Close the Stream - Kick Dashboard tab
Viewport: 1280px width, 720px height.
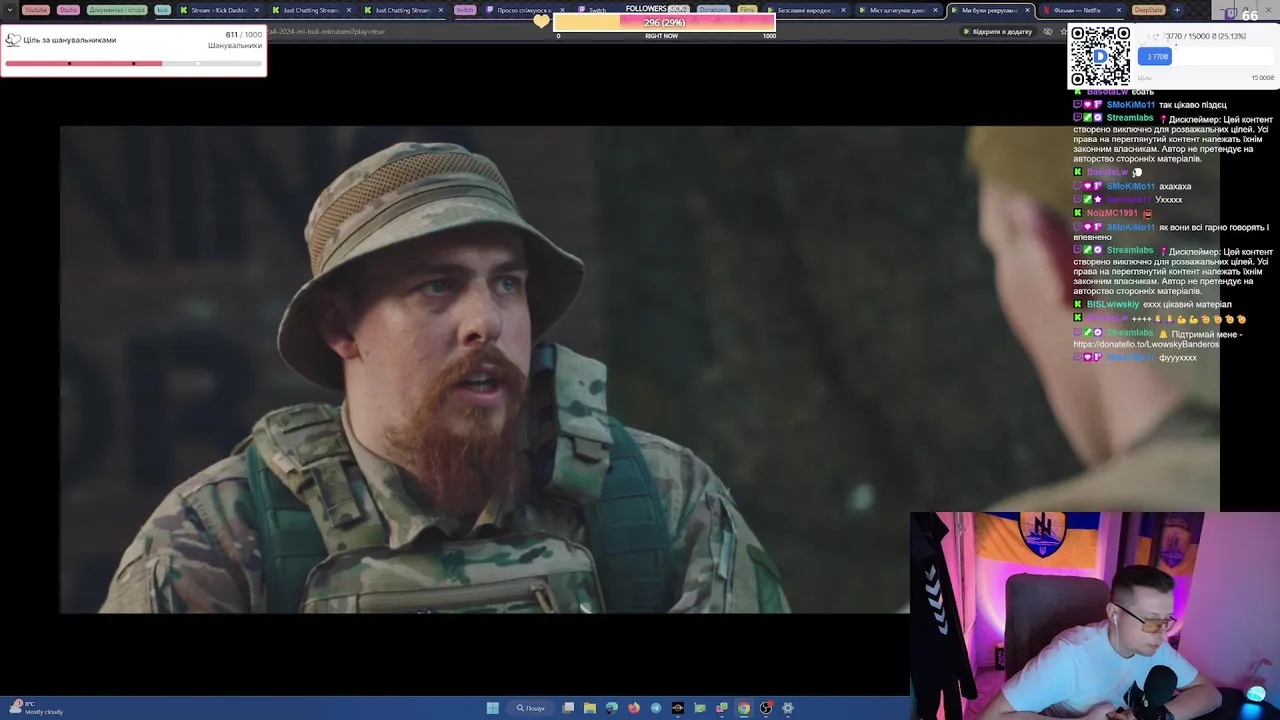257,10
